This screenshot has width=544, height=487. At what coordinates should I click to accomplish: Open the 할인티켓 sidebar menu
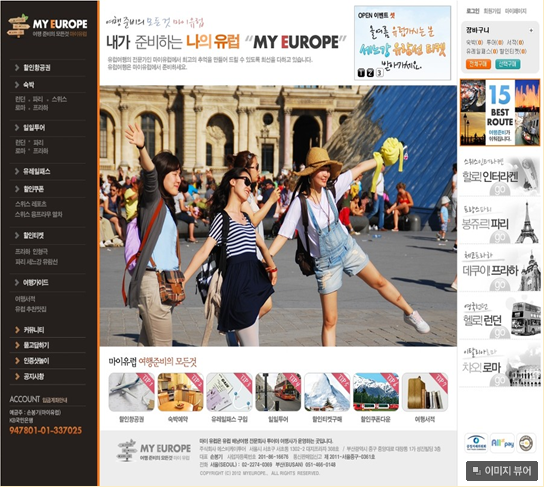[x=34, y=236]
